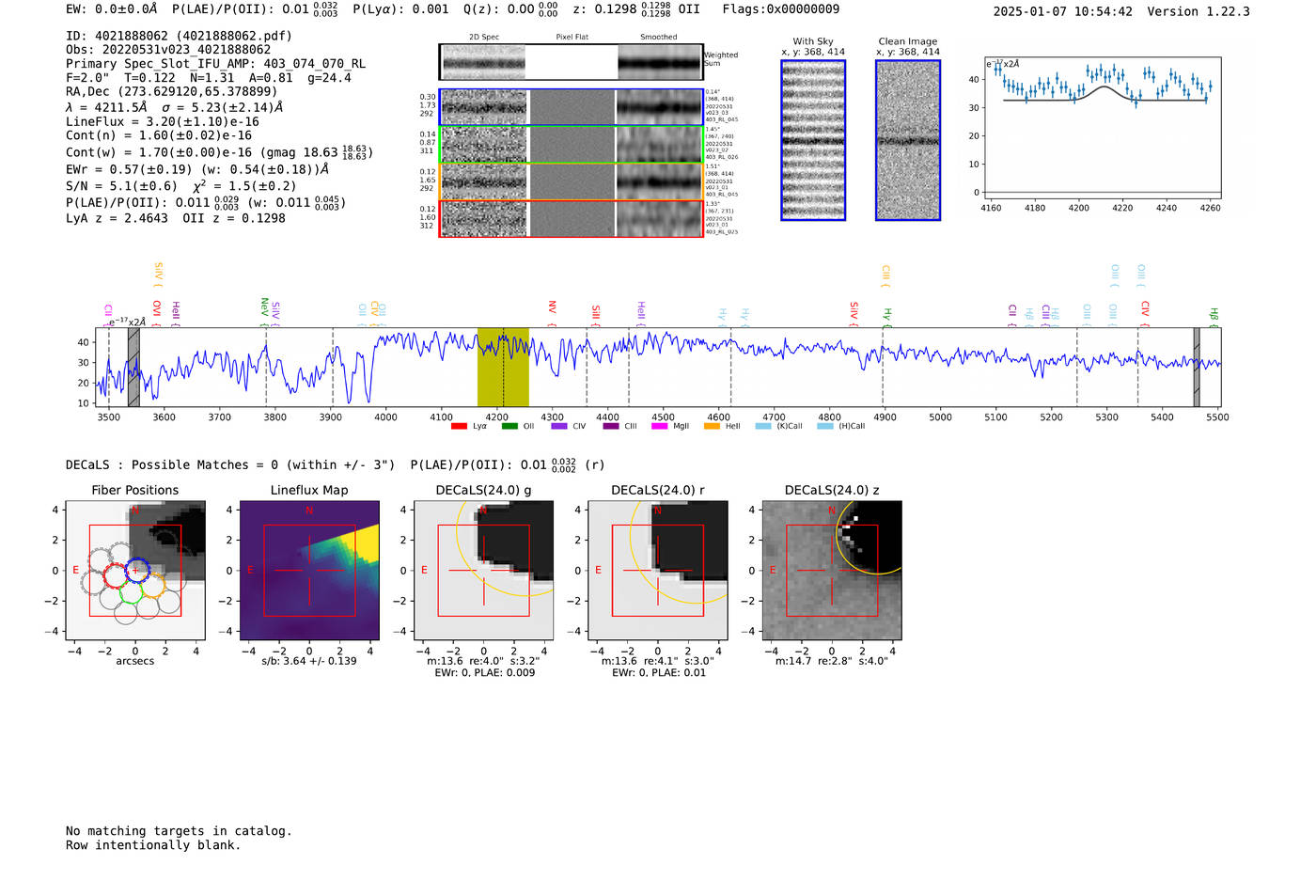Select the DECaLS(24.0) z cutout
1316x896 pixels.
[x=831, y=571]
